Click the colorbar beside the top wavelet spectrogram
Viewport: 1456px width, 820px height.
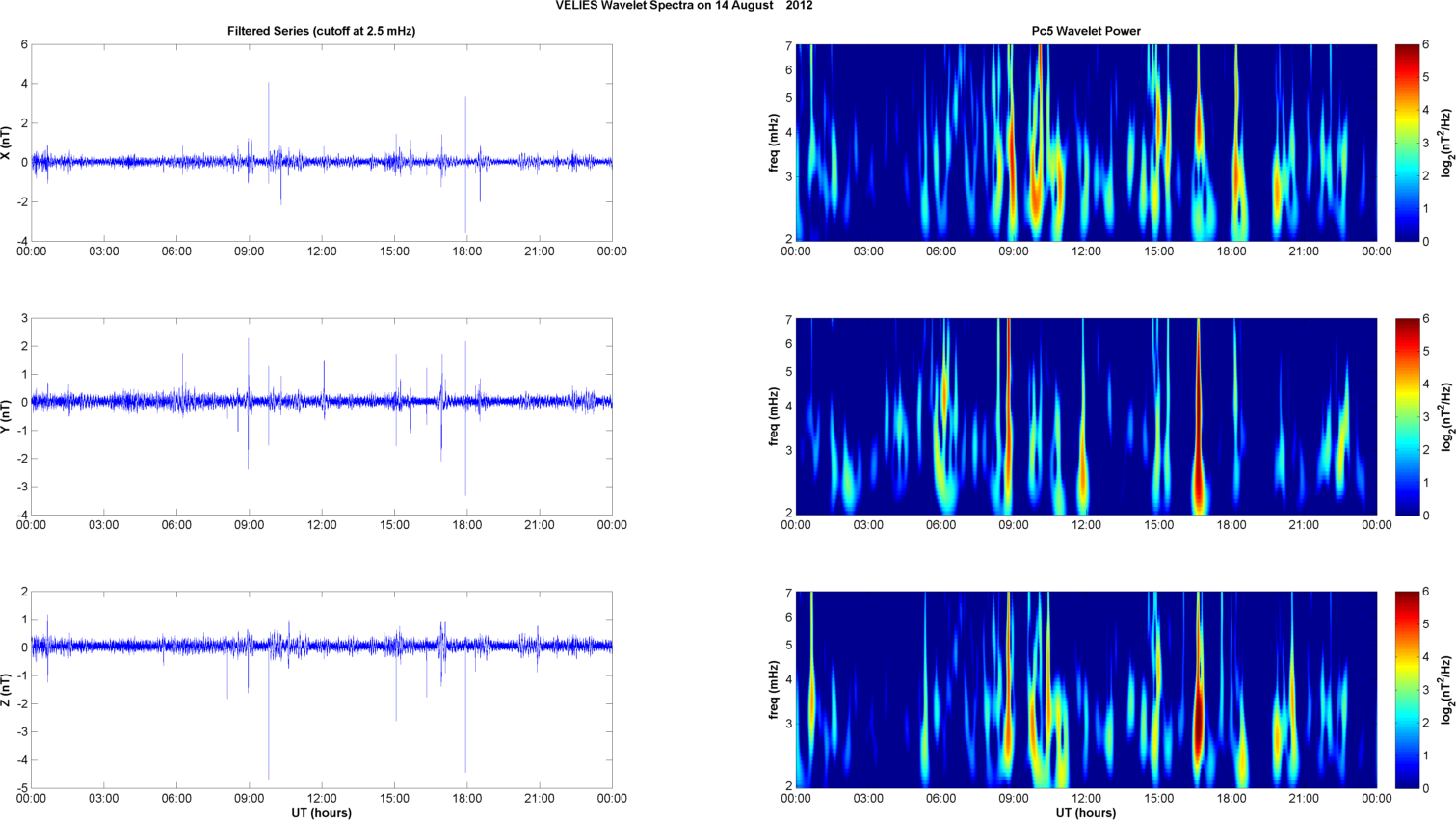coord(1407,143)
